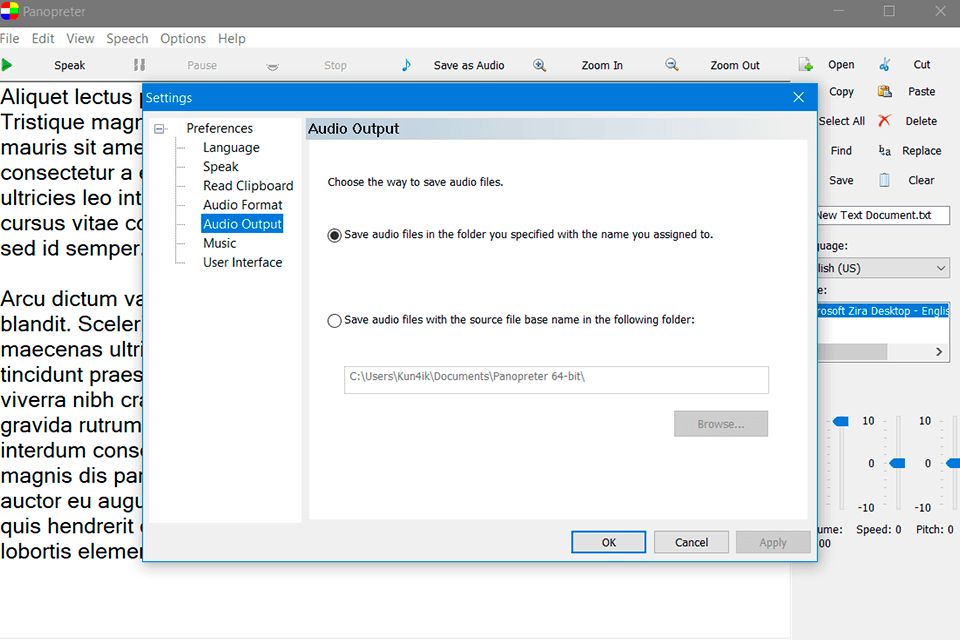Select Music in the Preferences tree

219,243
